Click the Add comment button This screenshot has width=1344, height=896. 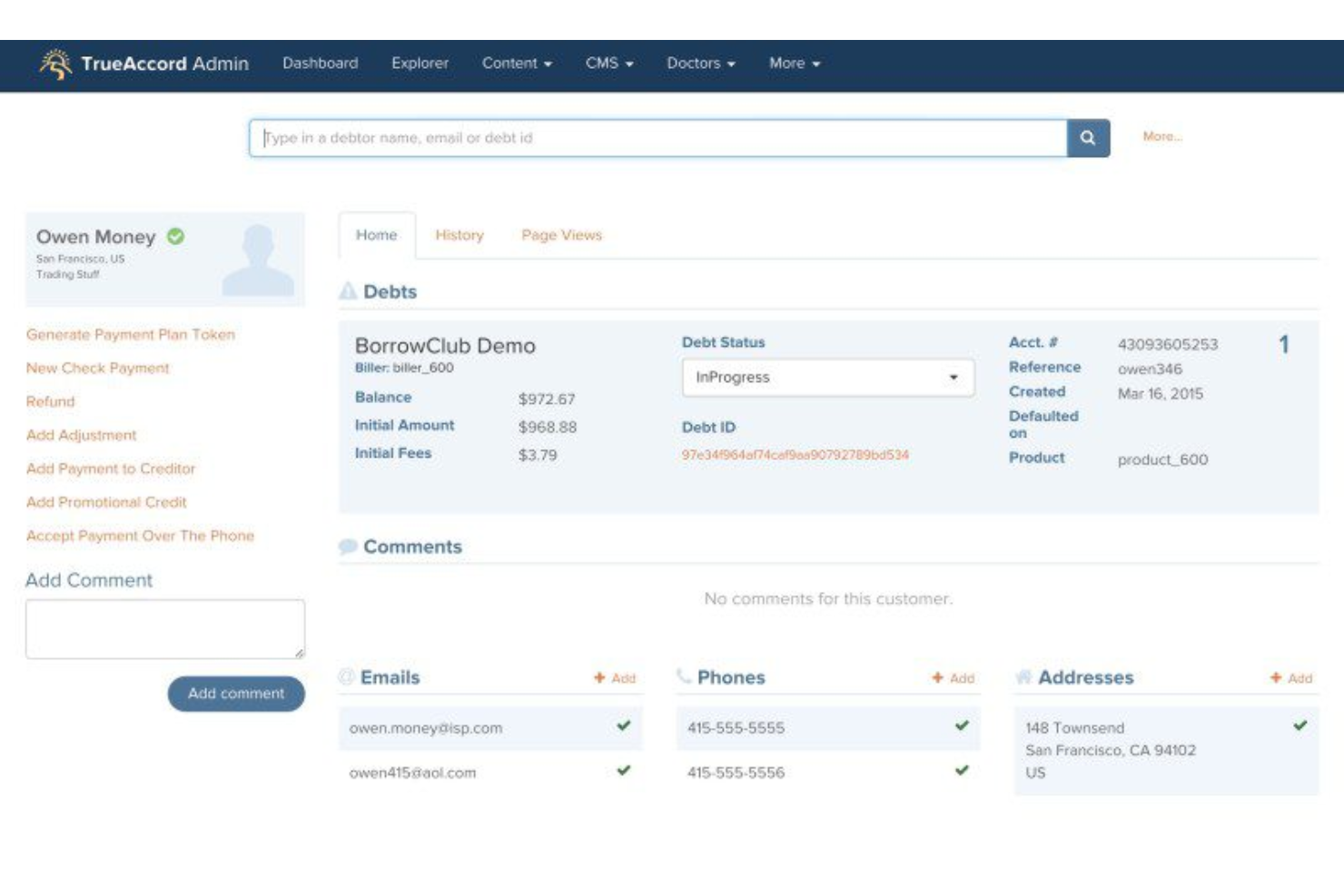click(x=236, y=694)
